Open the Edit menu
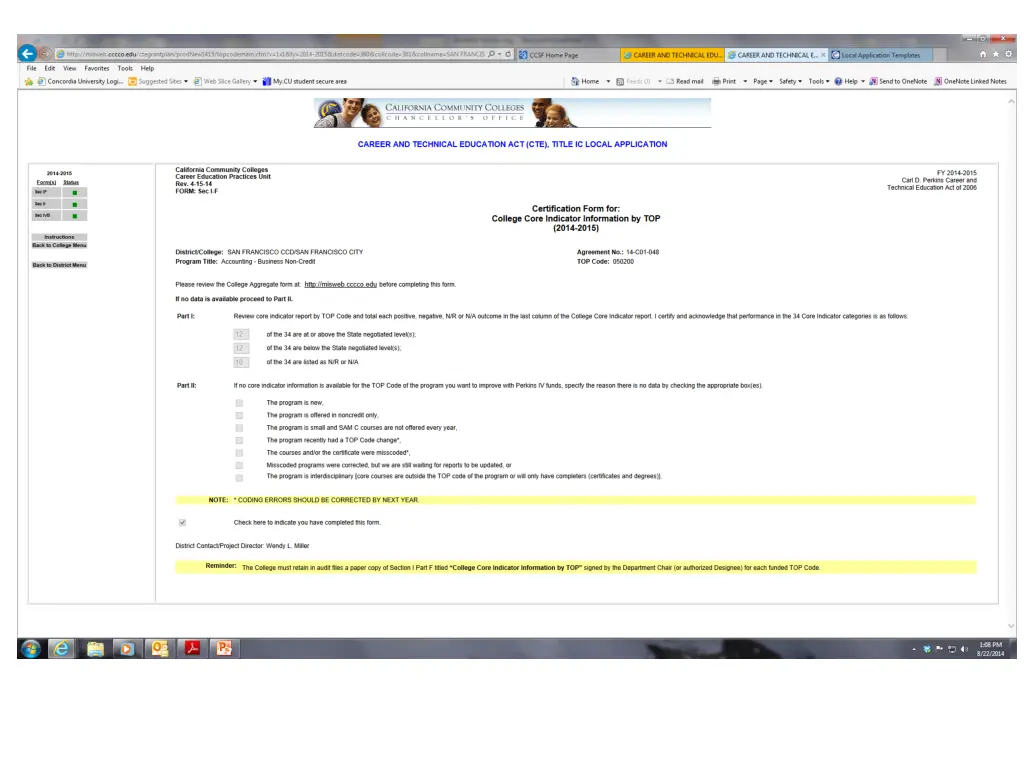Viewport: 1024px width, 768px height. click(x=50, y=68)
